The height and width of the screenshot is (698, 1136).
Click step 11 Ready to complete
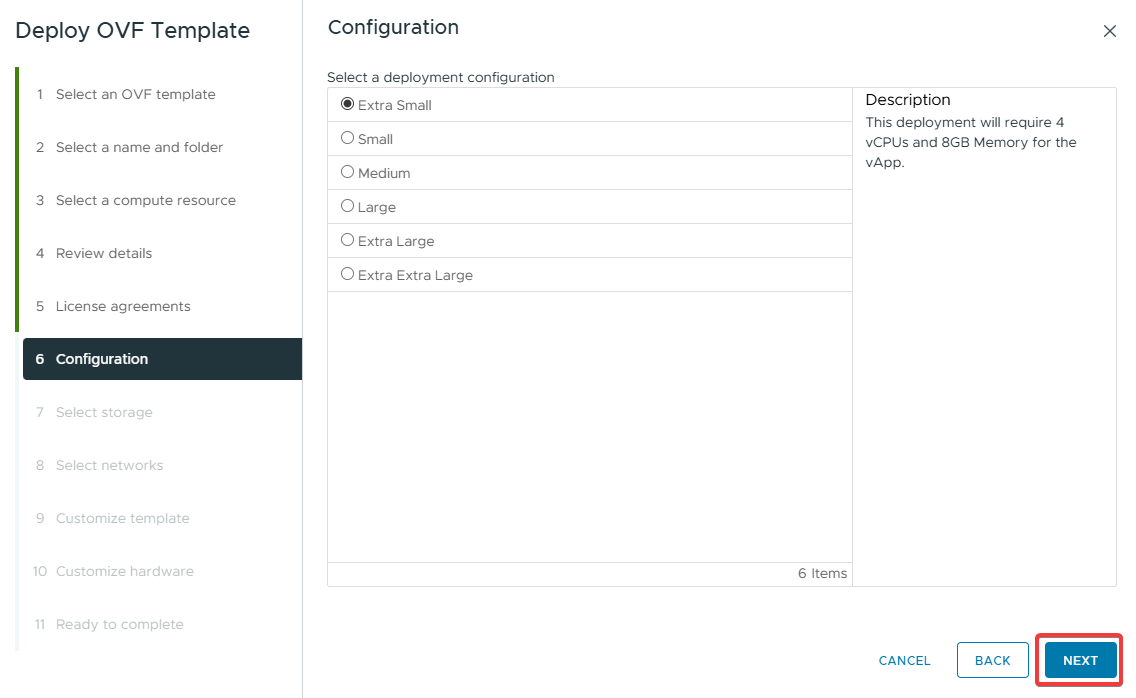(119, 624)
